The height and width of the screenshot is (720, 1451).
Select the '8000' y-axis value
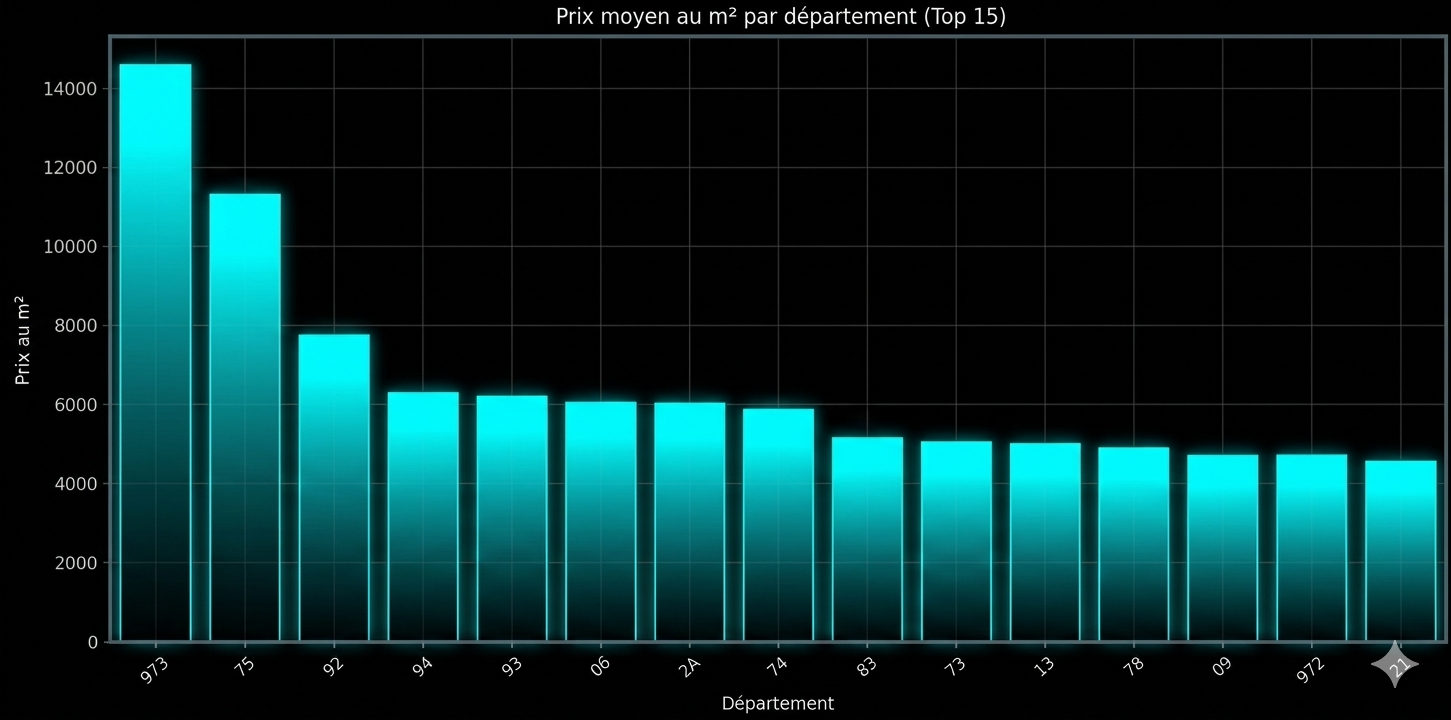click(75, 326)
